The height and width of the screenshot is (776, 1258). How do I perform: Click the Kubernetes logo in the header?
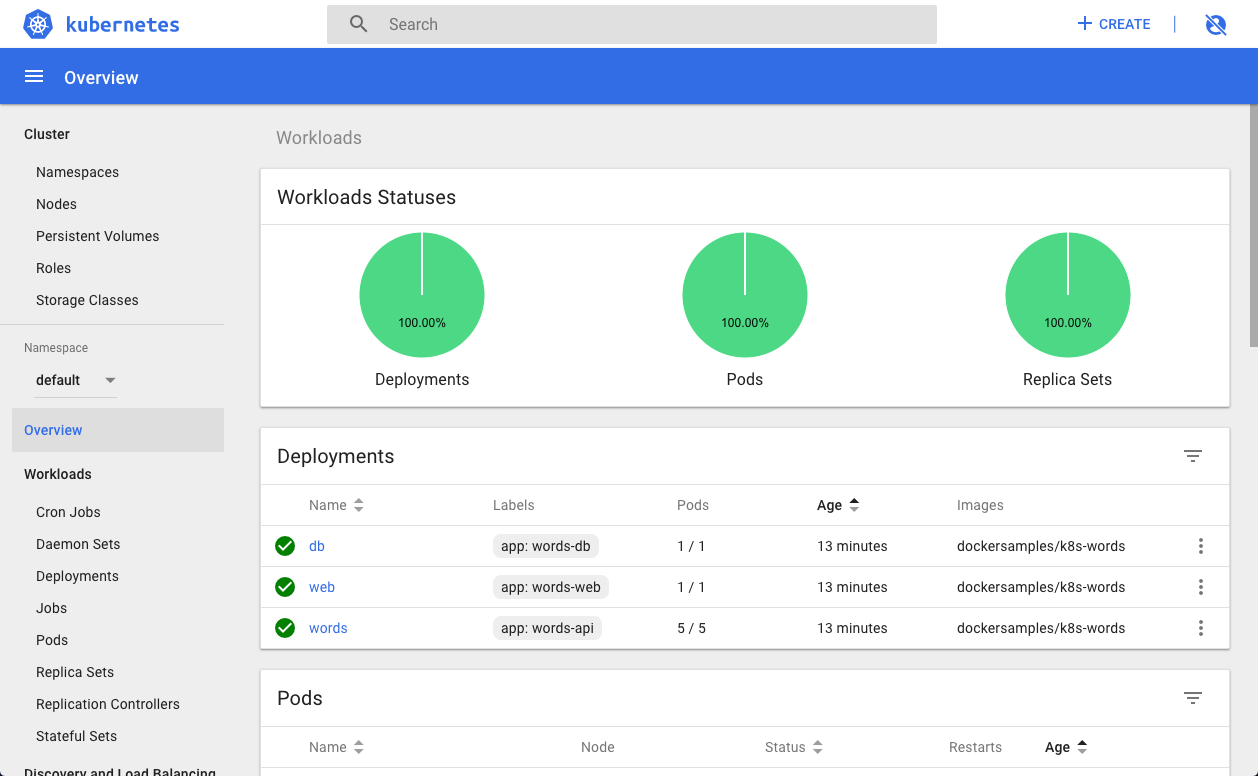point(36,24)
